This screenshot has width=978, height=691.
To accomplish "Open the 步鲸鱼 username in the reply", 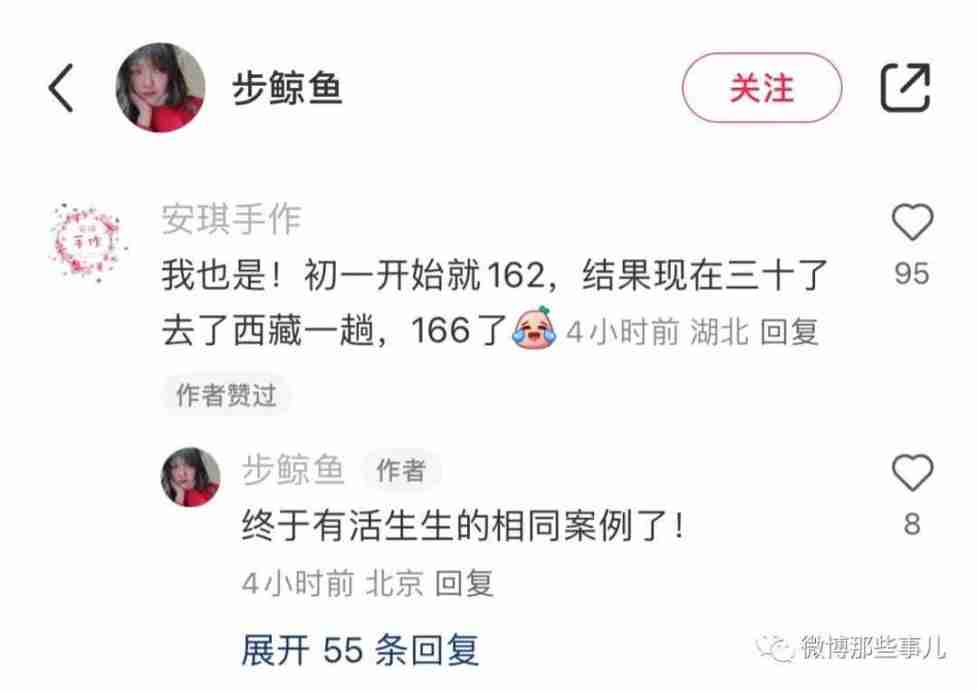I will point(293,470).
